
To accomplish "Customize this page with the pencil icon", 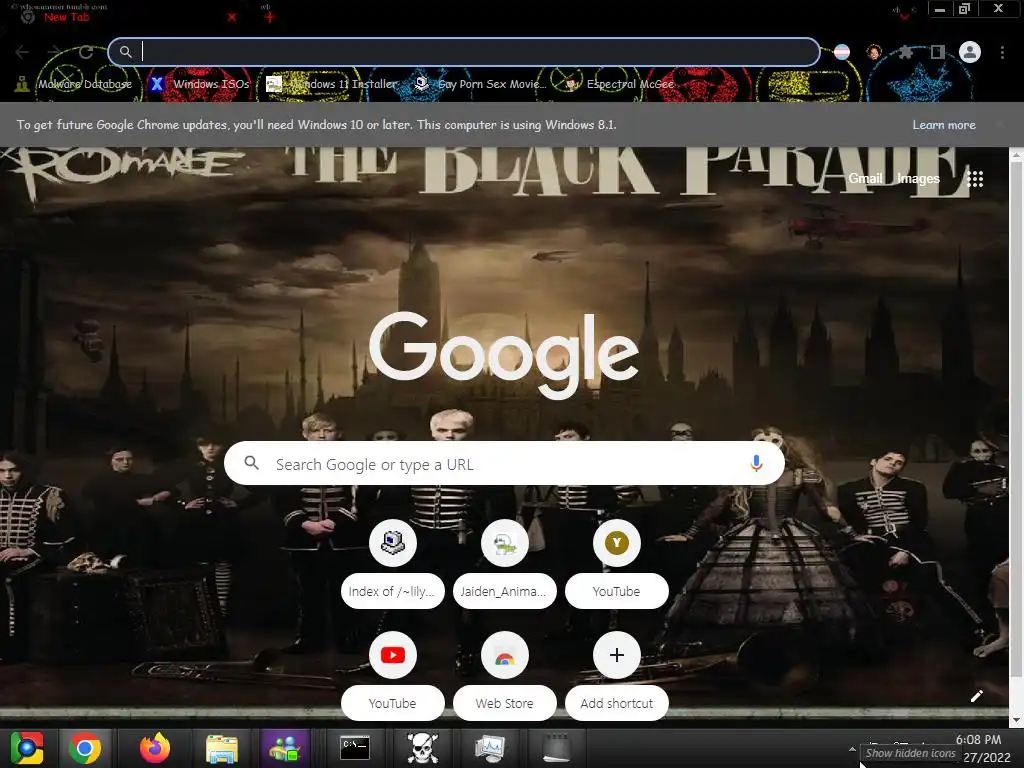I will 976,696.
